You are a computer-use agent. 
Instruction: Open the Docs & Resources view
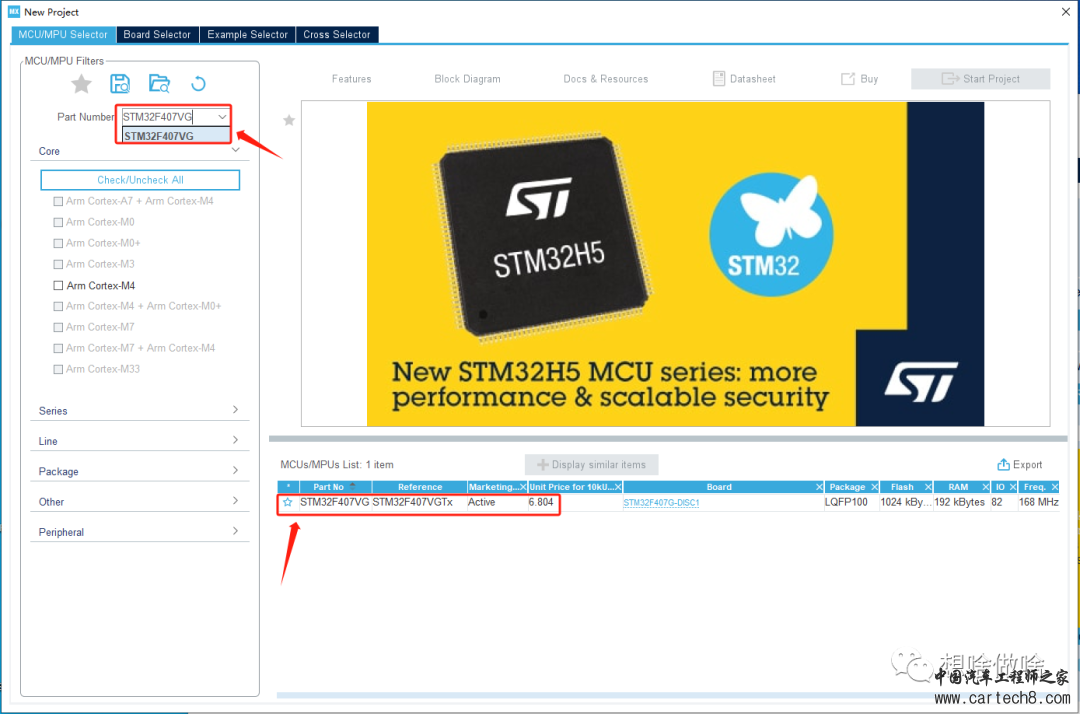pos(605,79)
